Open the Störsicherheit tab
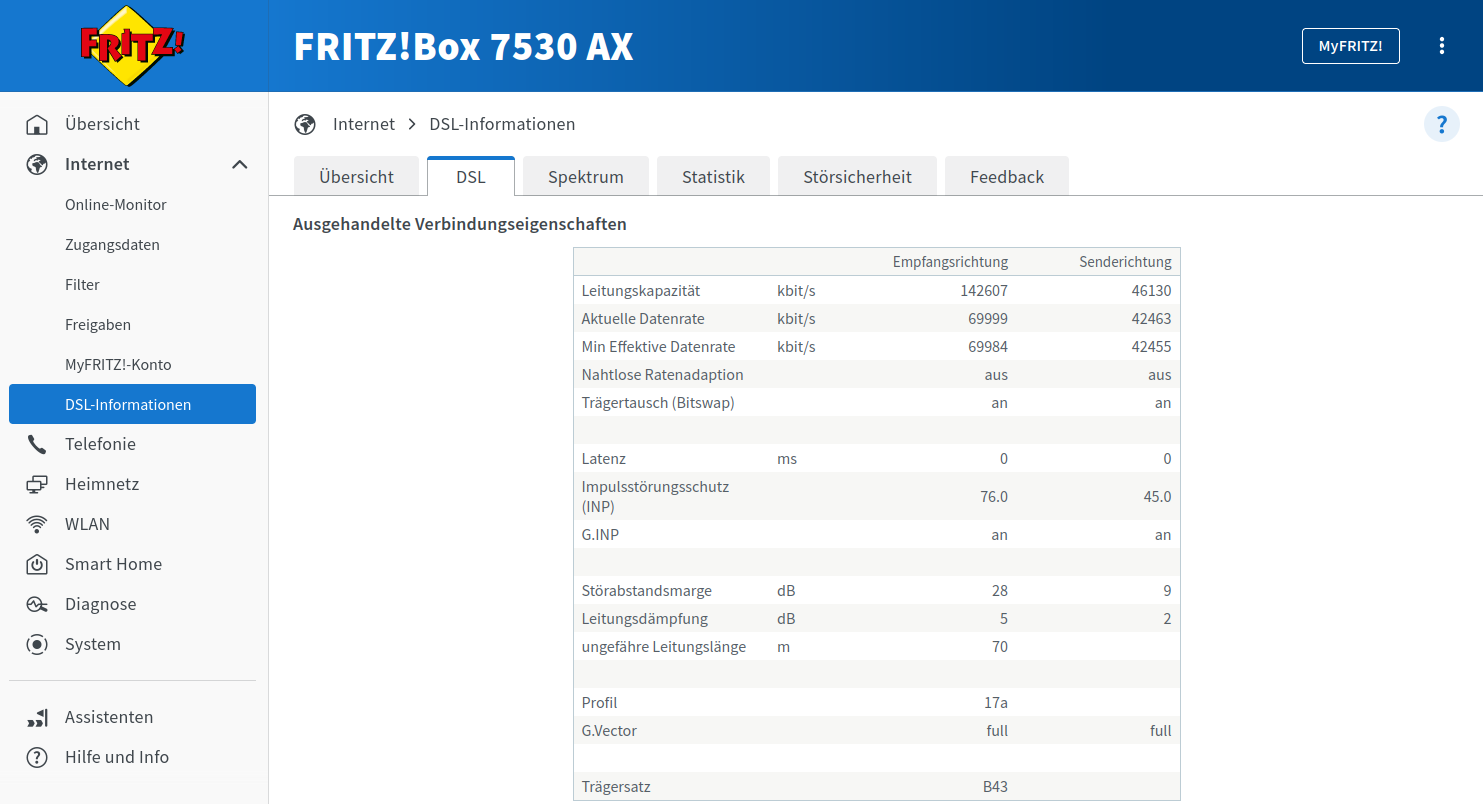The image size is (1483, 804). [x=857, y=176]
